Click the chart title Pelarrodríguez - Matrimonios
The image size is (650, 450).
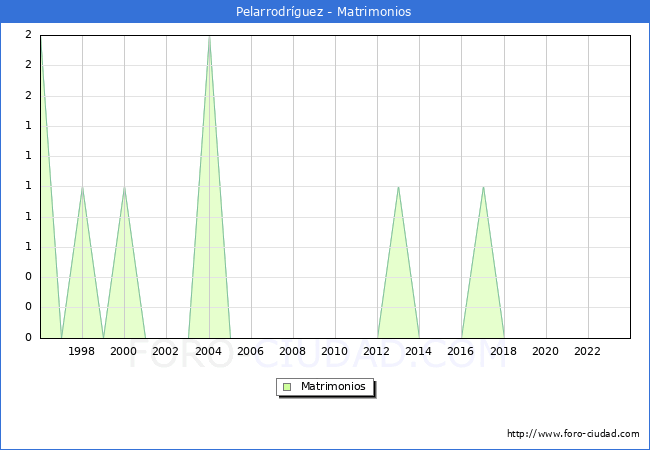324,12
